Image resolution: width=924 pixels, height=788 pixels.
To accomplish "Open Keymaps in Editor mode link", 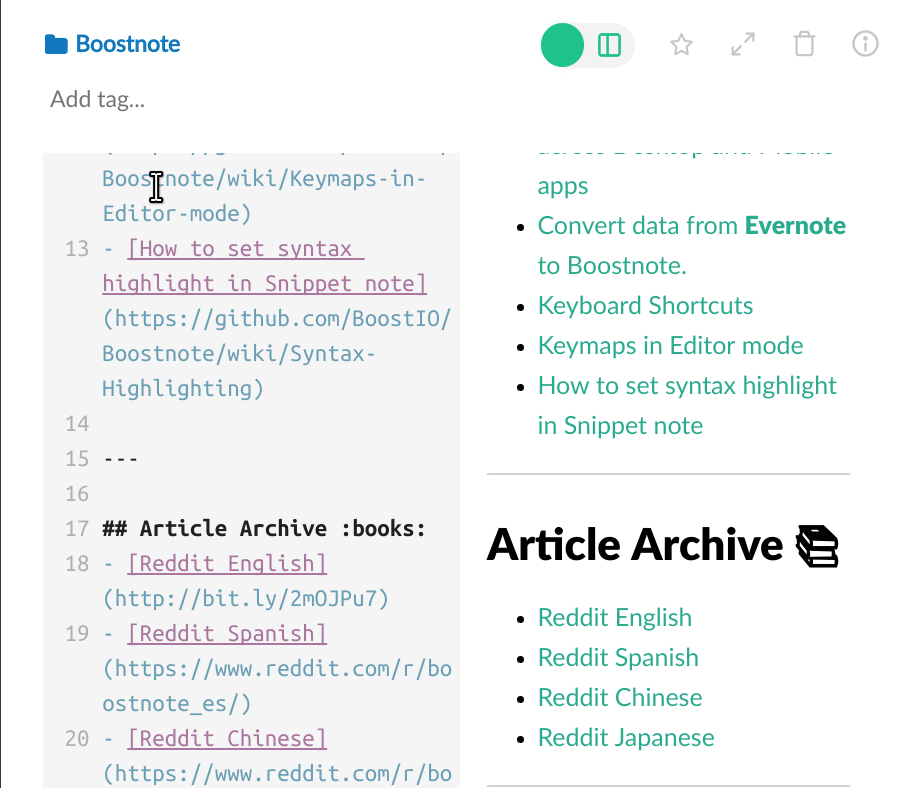I will tap(671, 346).
